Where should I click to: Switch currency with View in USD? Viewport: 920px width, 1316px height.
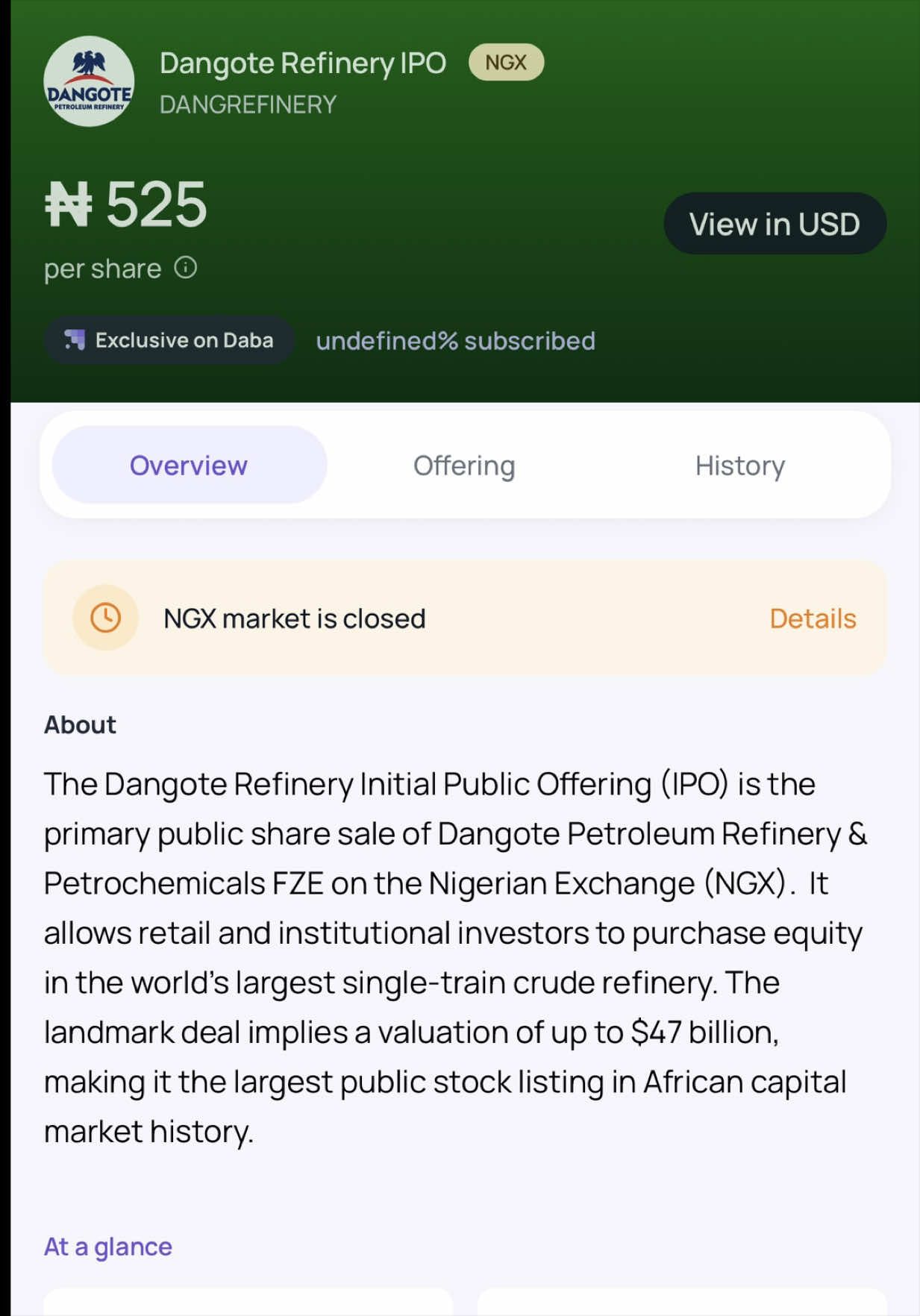tap(775, 224)
